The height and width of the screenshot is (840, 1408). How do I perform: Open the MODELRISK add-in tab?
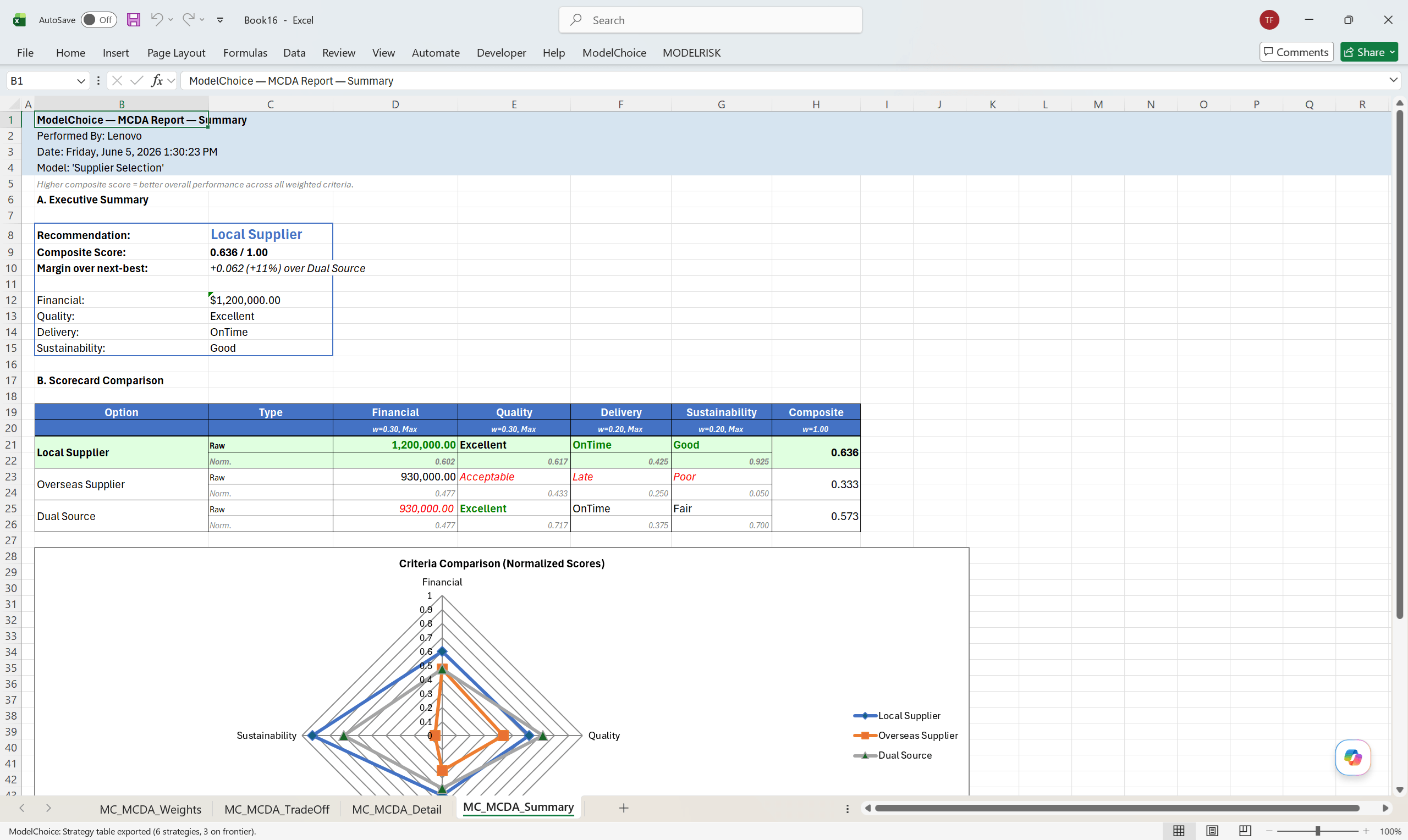(691, 53)
